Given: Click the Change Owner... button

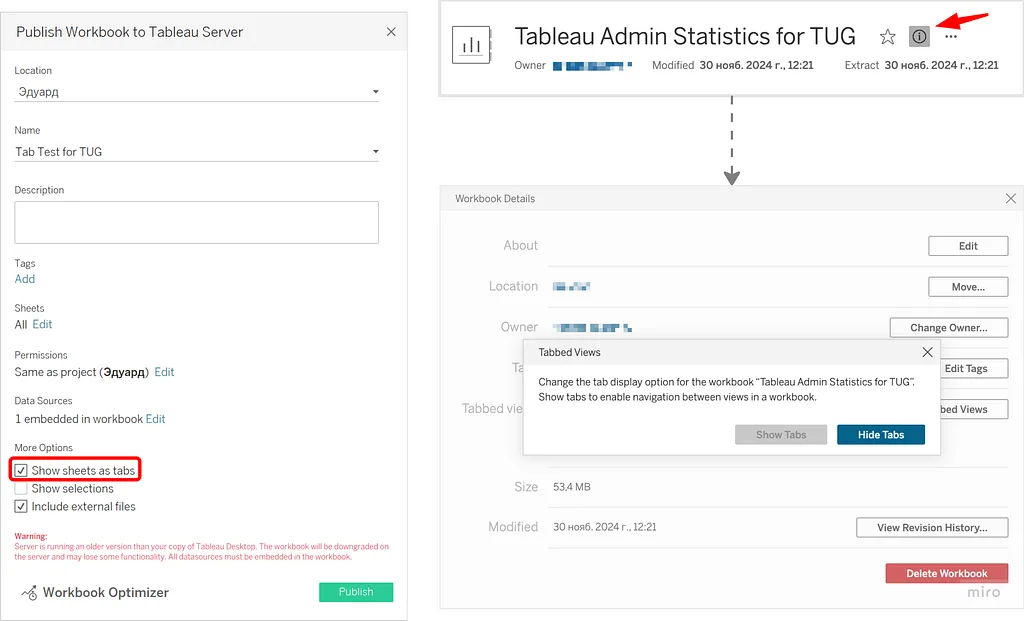Looking at the screenshot, I should point(949,327).
